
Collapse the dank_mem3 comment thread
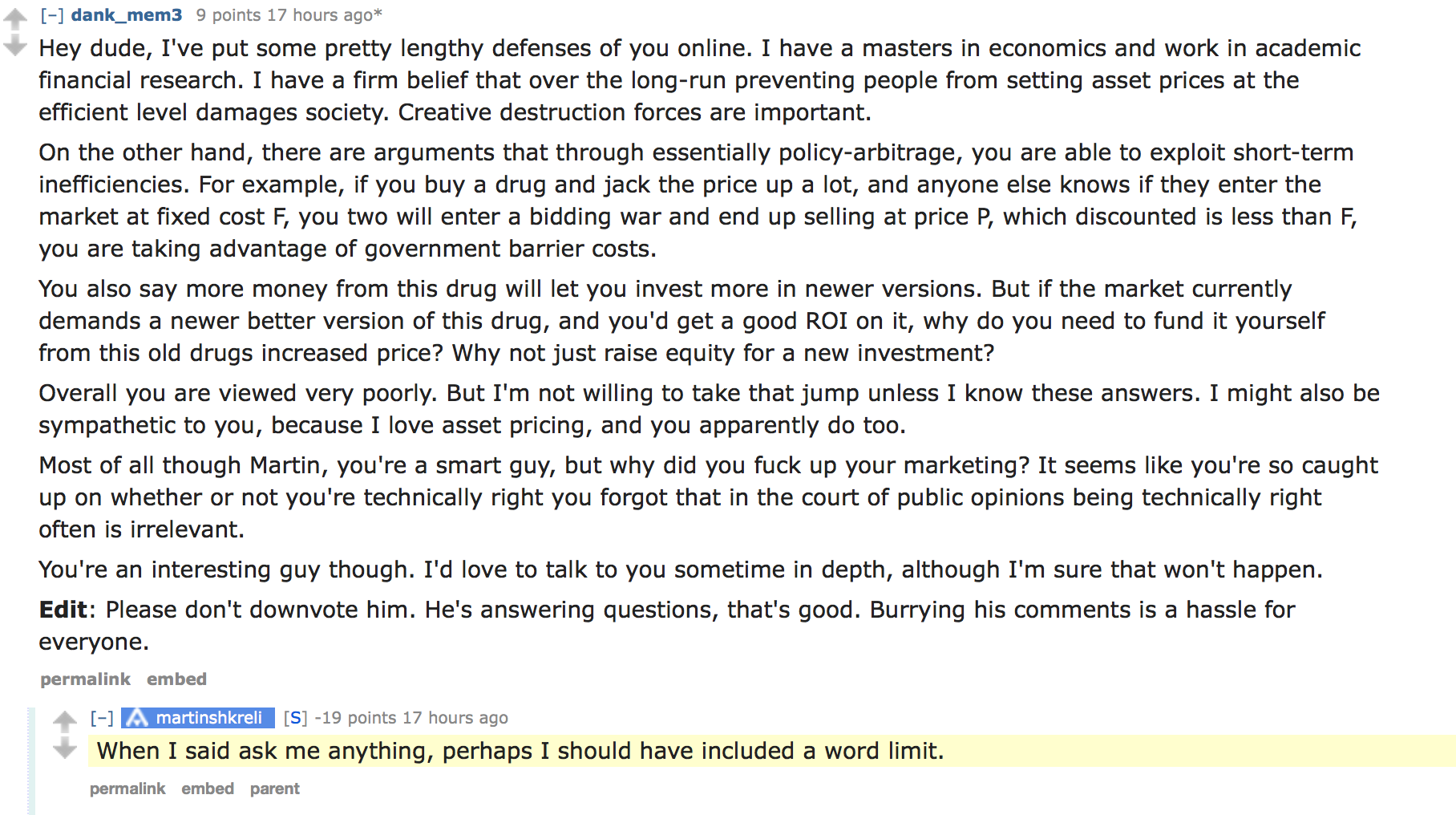pyautogui.click(x=52, y=15)
